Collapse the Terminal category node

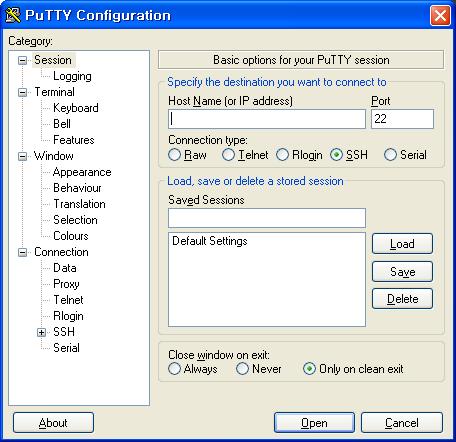22,92
